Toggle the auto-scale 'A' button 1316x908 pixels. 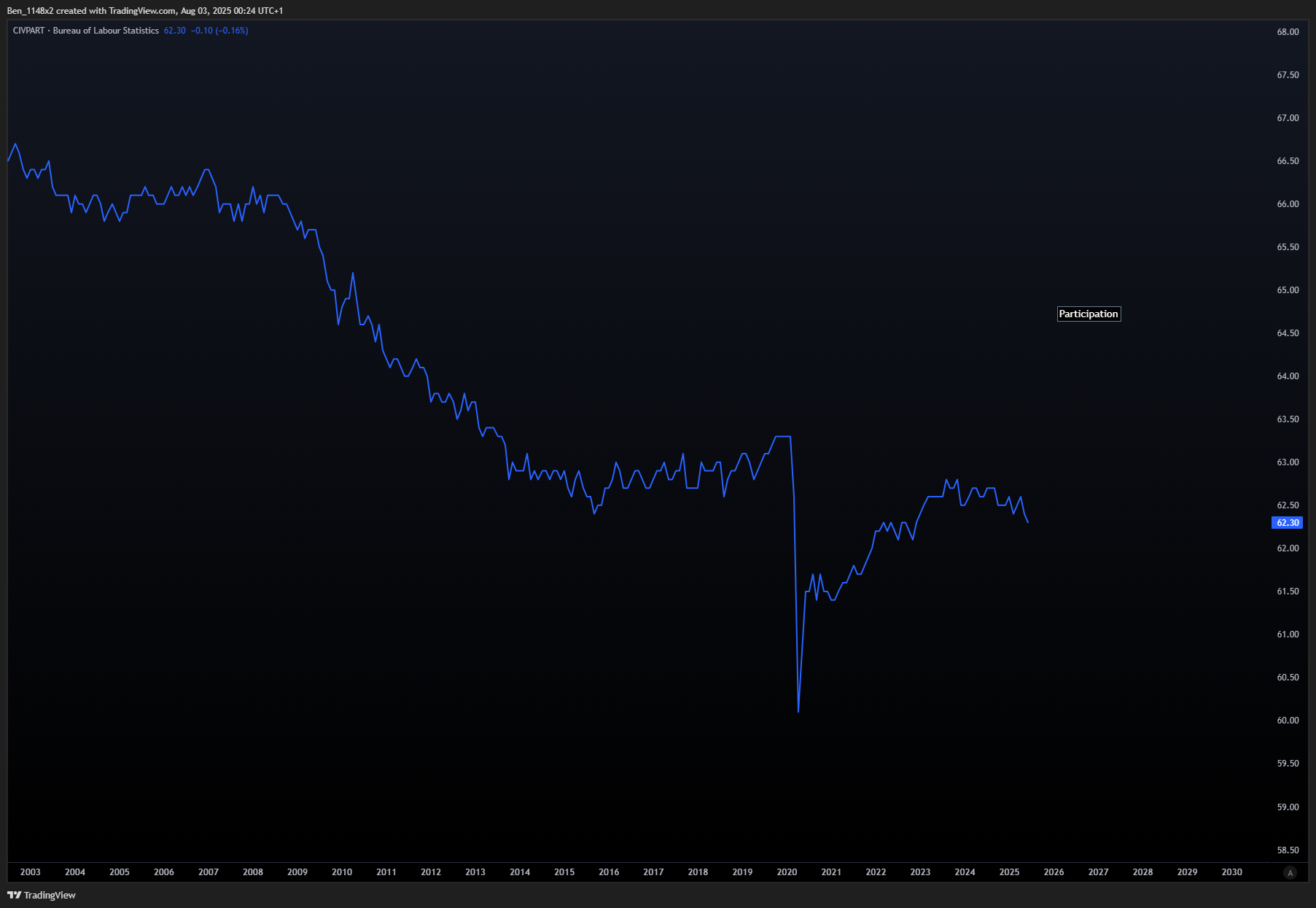(1290, 872)
